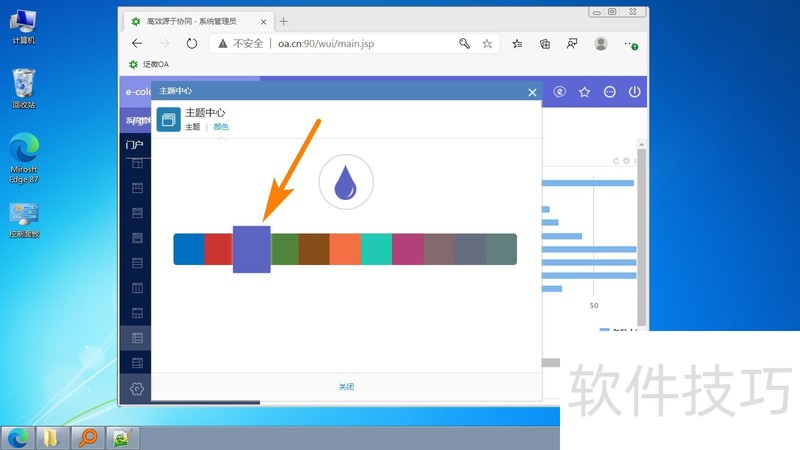Open Collections in Edge

[x=545, y=44]
